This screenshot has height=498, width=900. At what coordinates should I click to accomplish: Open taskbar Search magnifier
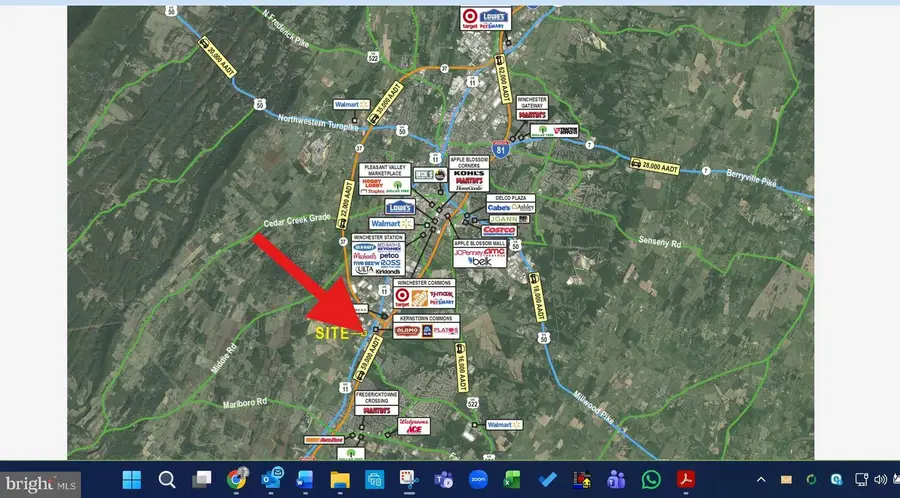[x=167, y=480]
